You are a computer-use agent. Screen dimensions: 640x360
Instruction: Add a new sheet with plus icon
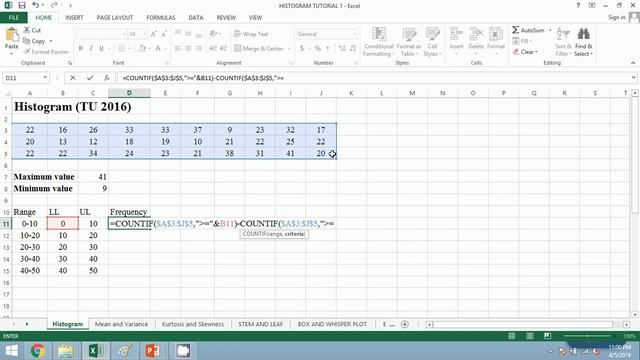pos(404,324)
